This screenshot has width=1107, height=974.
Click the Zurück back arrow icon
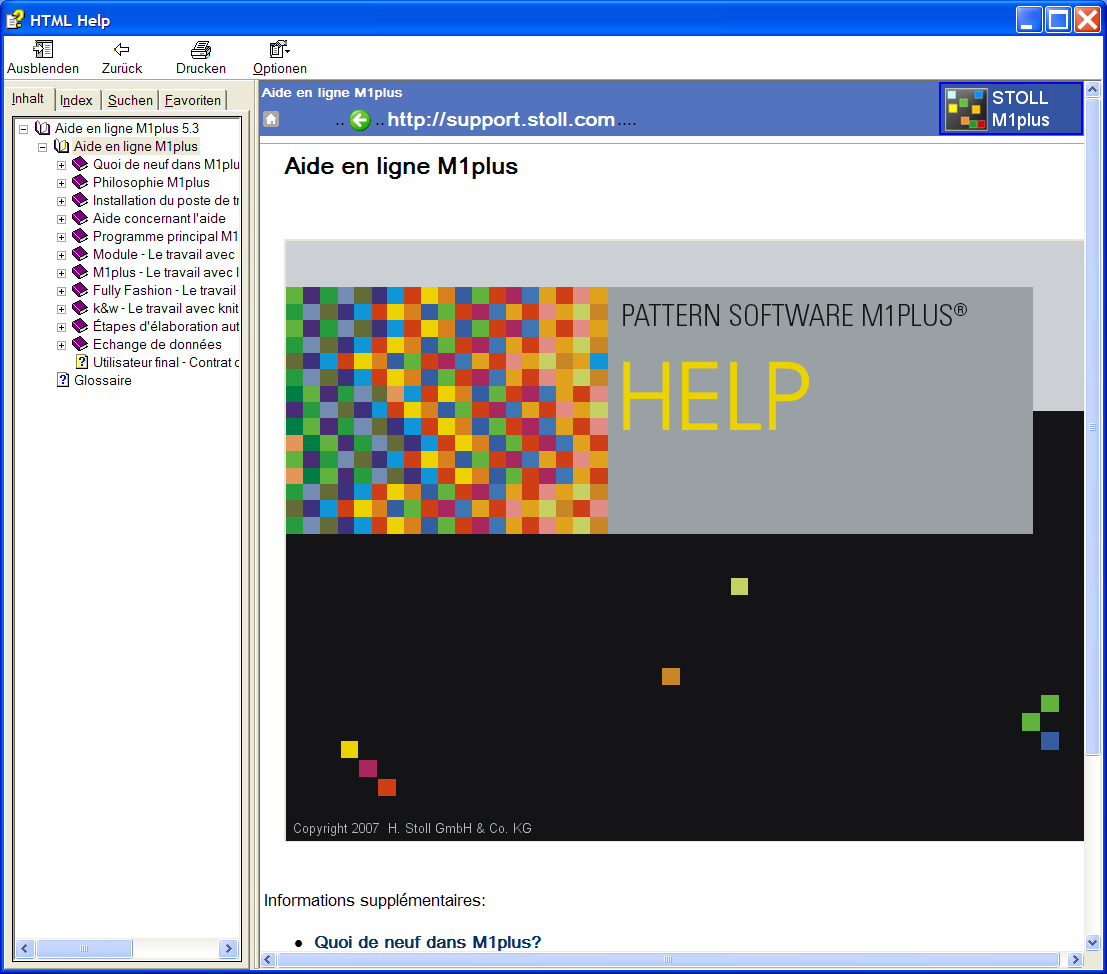[x=122, y=49]
